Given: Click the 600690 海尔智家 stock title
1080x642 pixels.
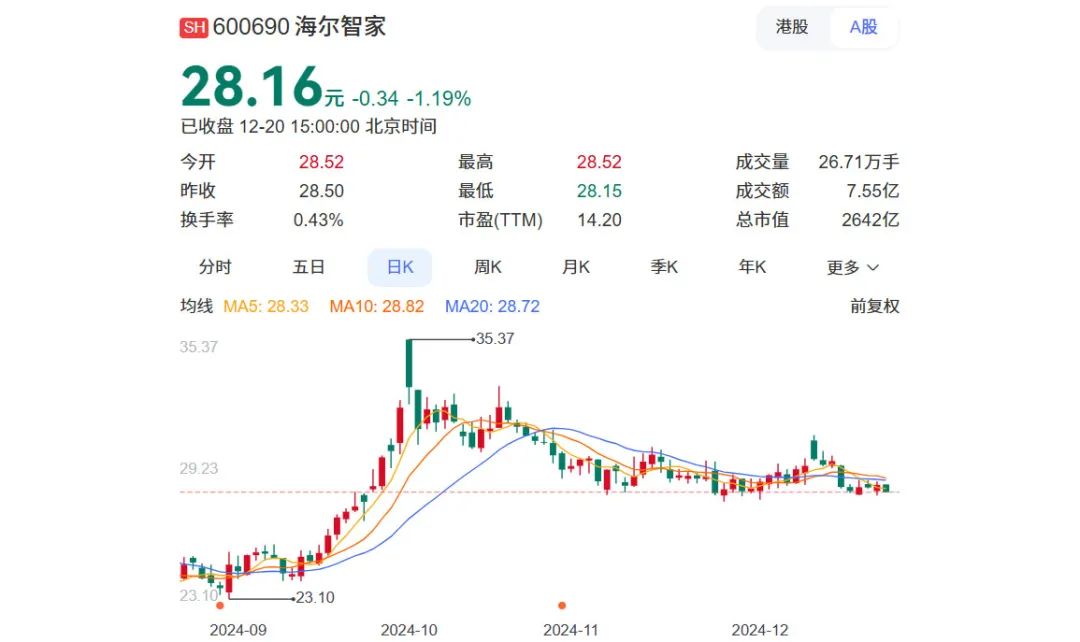Looking at the screenshot, I should (299, 27).
